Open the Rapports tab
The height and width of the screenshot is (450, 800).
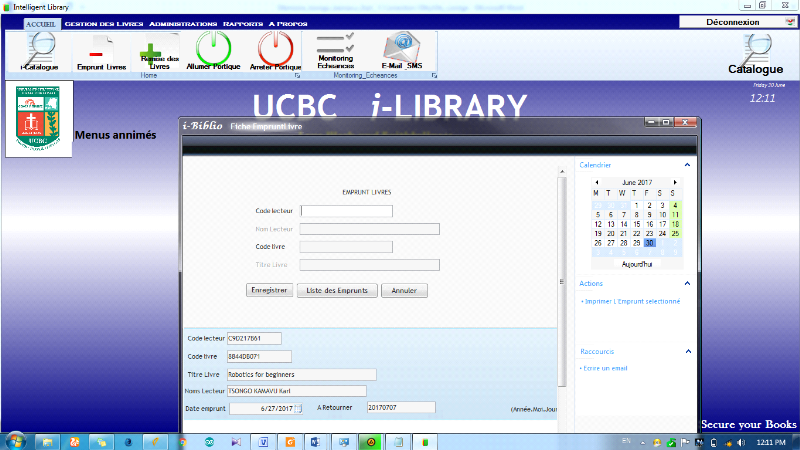click(x=243, y=24)
